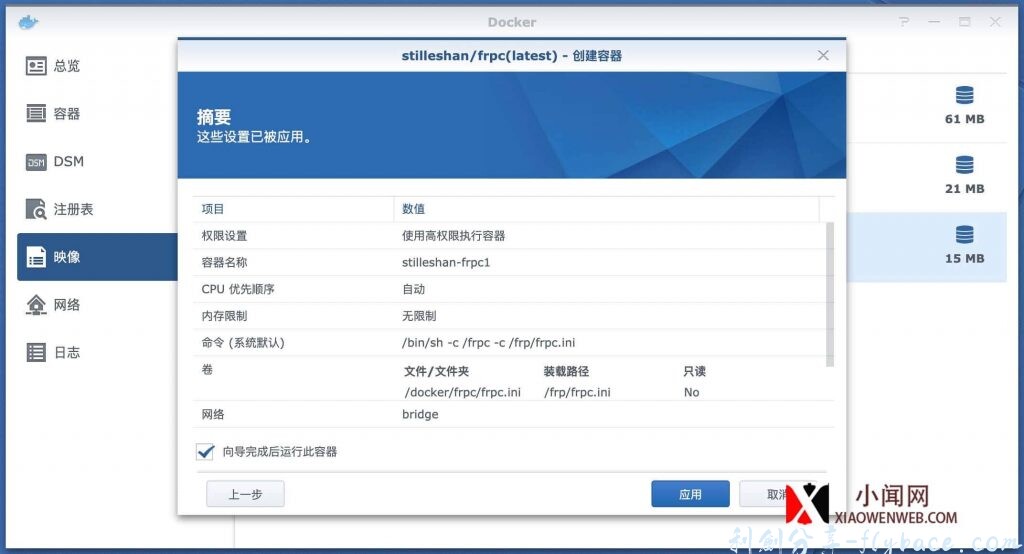The width and height of the screenshot is (1024, 554).
Task: Click the 映像 image file icon
Action: [36, 257]
